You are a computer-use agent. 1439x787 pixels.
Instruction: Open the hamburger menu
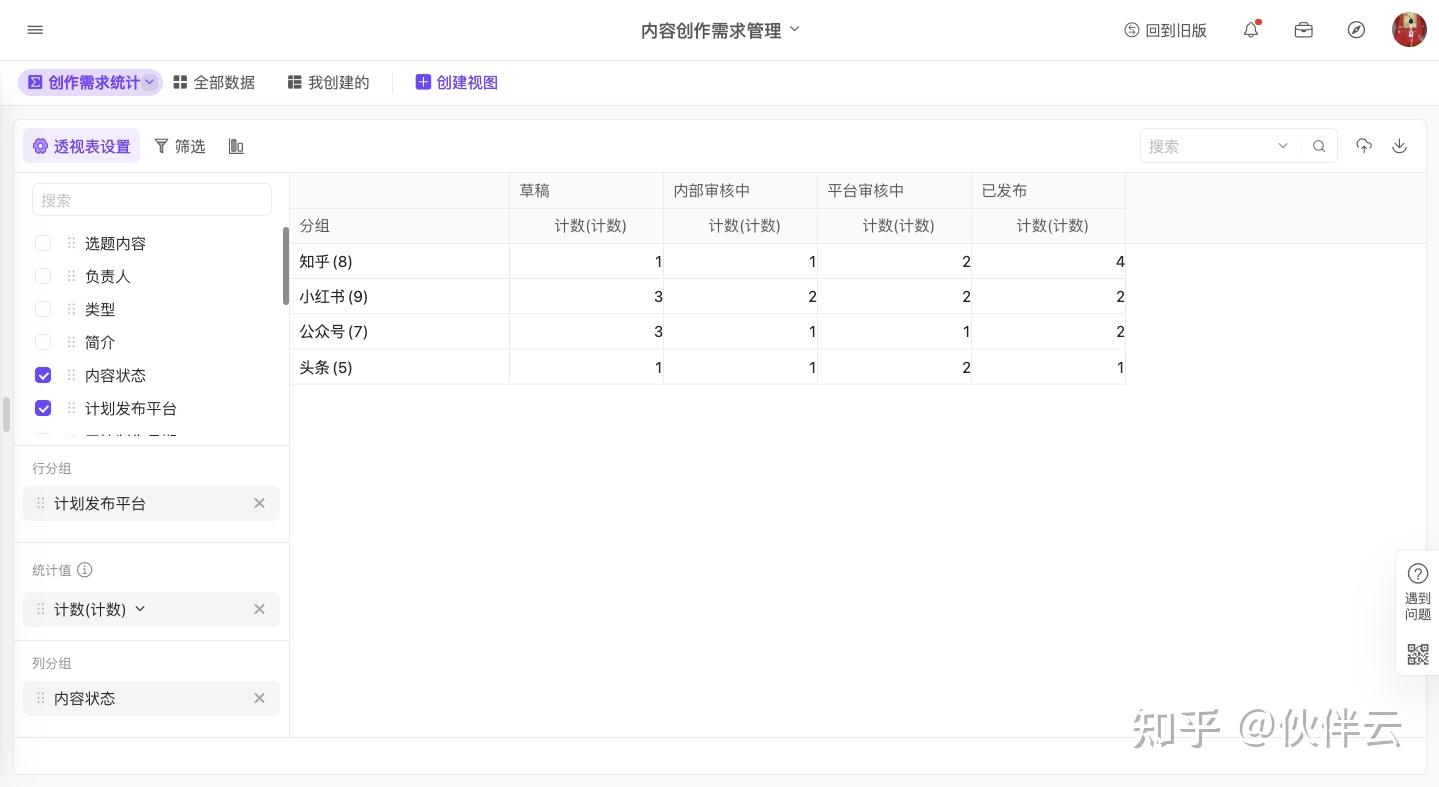pos(35,30)
